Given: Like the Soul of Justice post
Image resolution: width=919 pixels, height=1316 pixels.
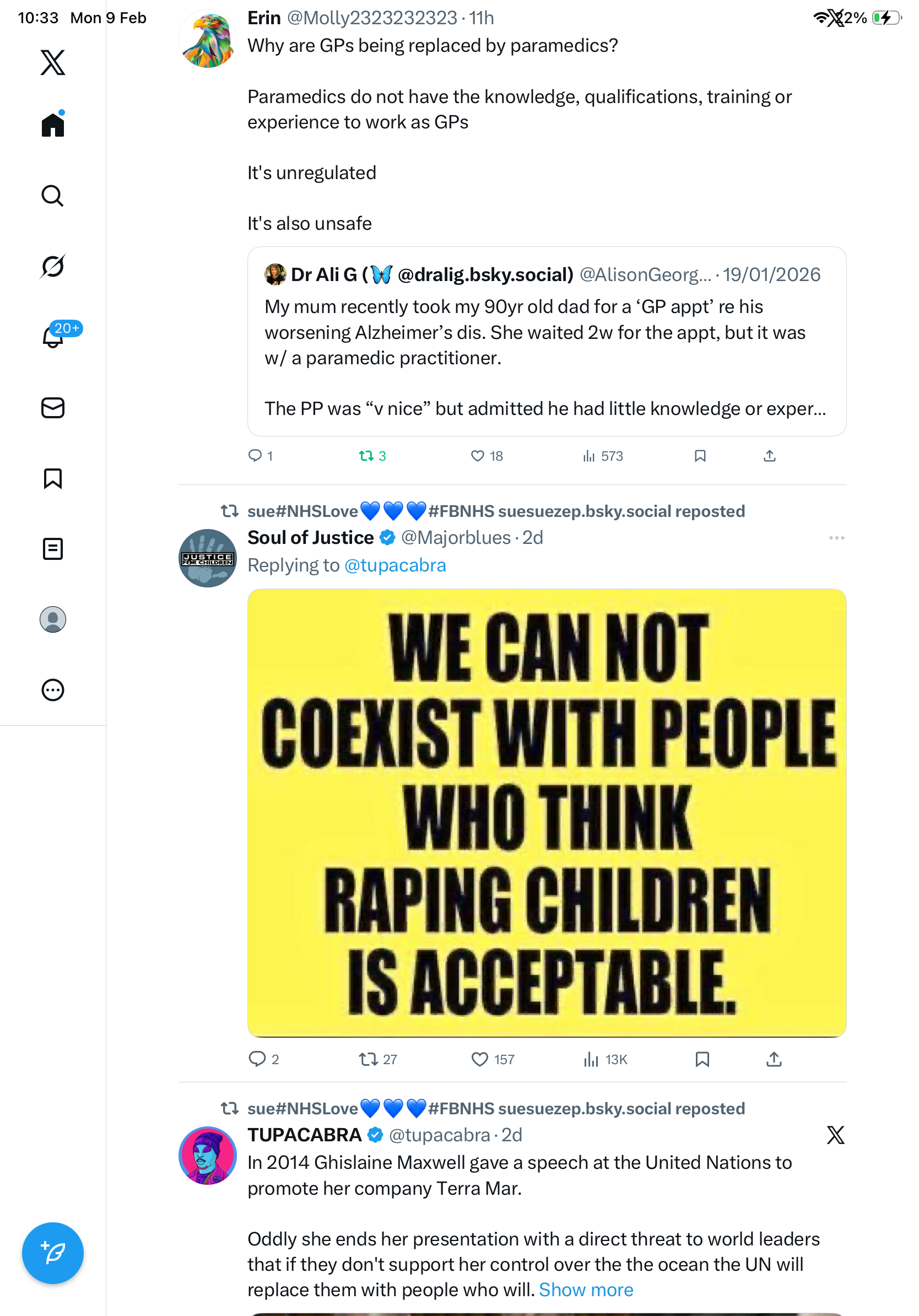Looking at the screenshot, I should click(479, 1059).
